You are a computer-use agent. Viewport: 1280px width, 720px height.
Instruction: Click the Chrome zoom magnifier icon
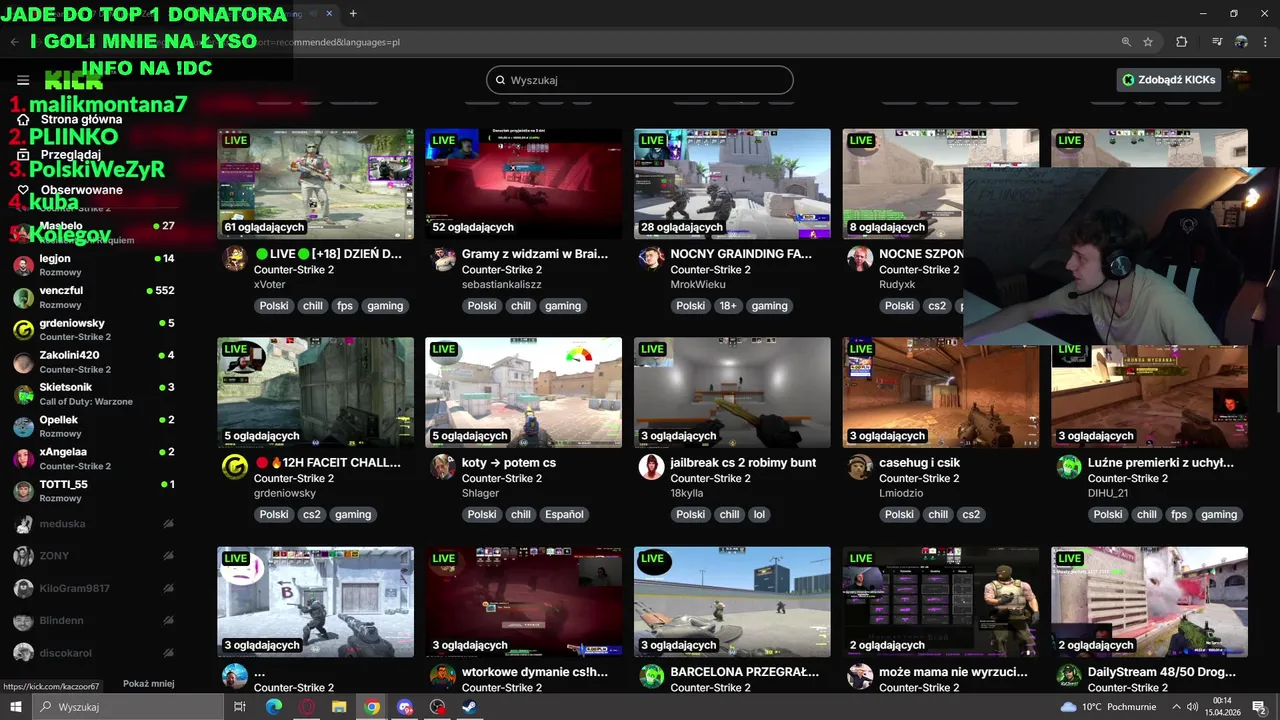pyautogui.click(x=1126, y=42)
